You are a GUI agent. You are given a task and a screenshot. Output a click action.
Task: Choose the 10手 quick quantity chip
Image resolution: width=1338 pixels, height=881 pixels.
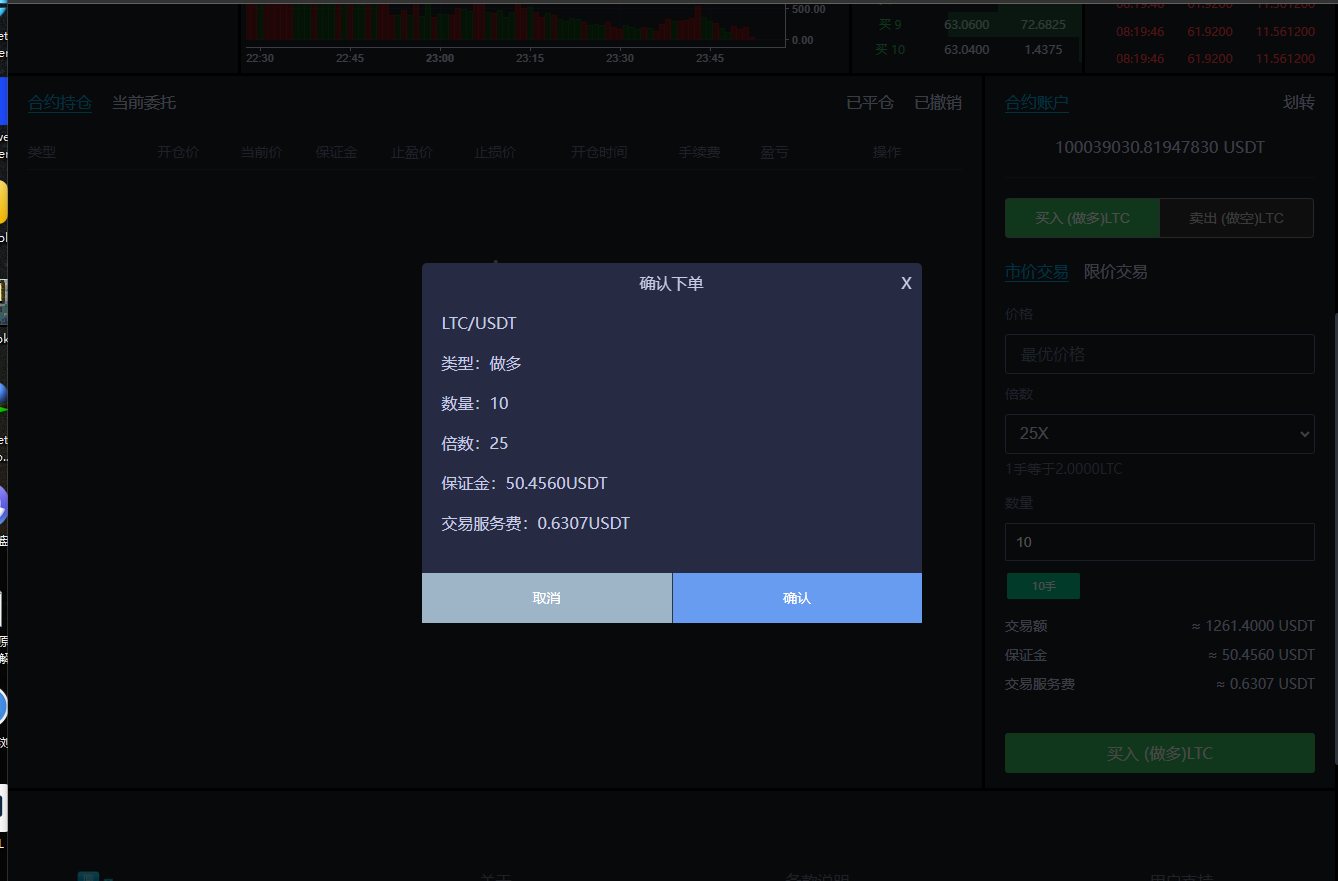point(1043,586)
